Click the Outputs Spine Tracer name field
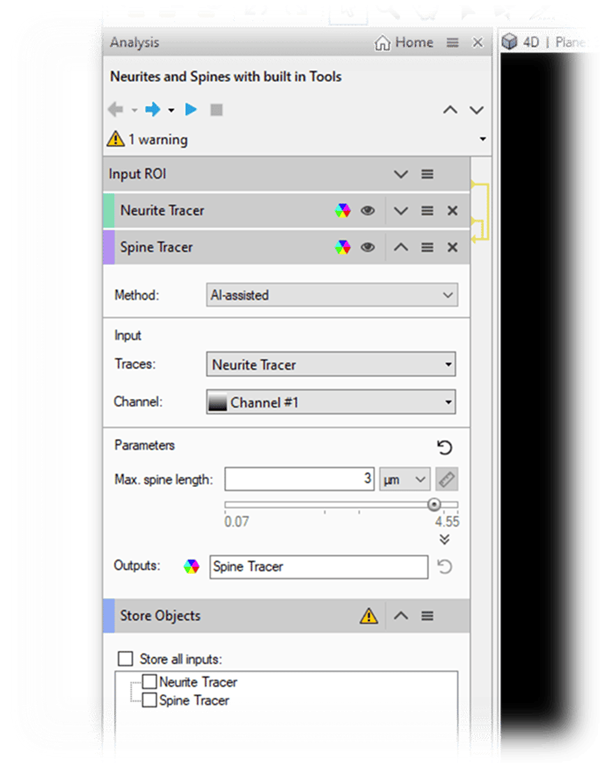605x768 pixels. (319, 567)
